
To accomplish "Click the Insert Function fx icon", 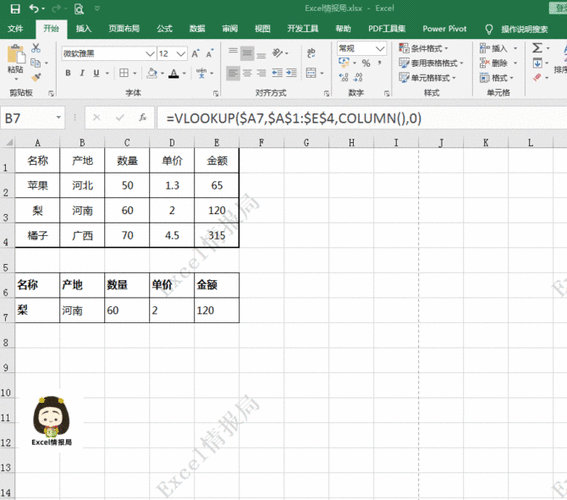I will click(143, 117).
